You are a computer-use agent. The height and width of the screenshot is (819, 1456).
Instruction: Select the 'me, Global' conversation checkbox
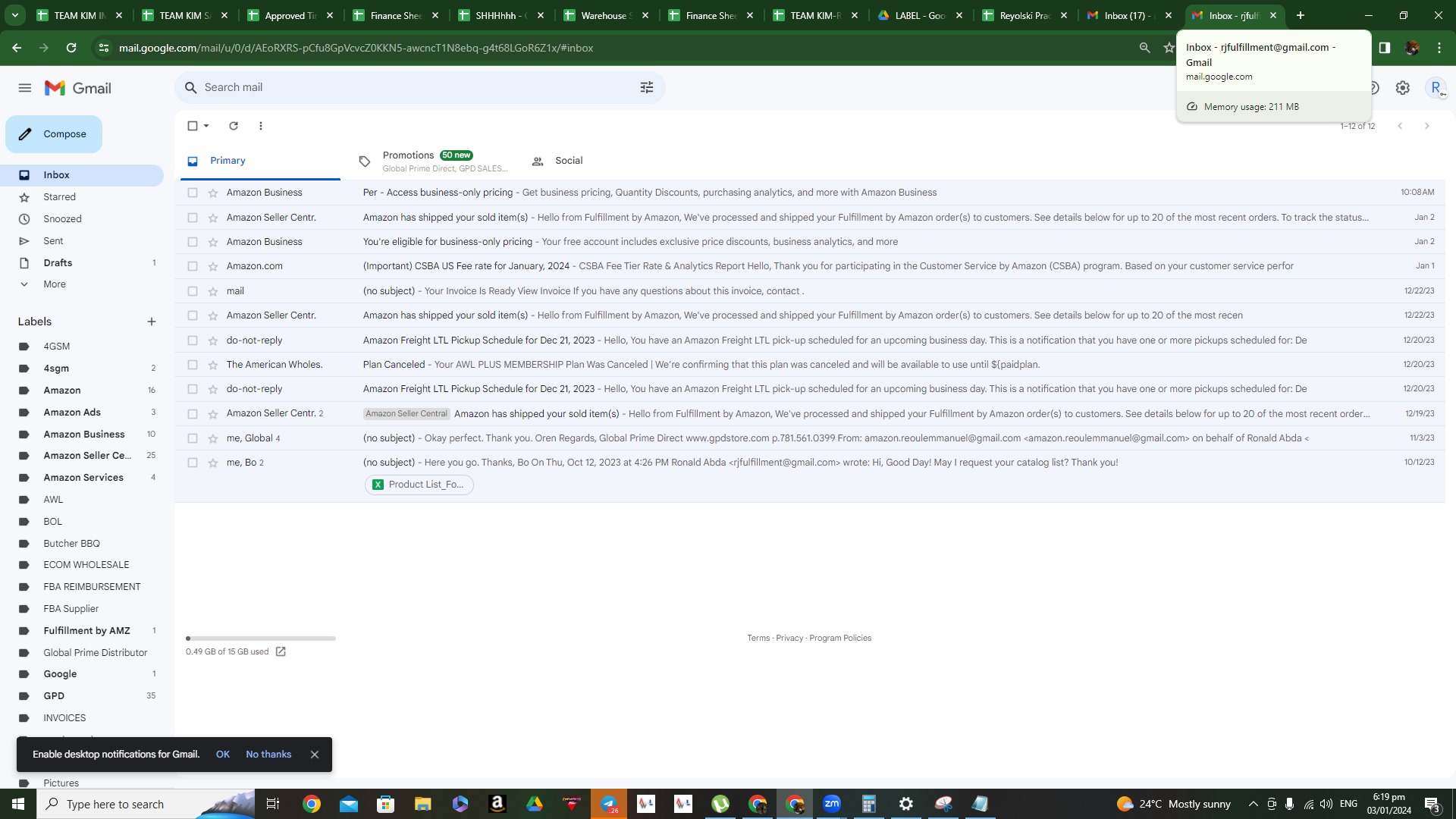tap(193, 438)
